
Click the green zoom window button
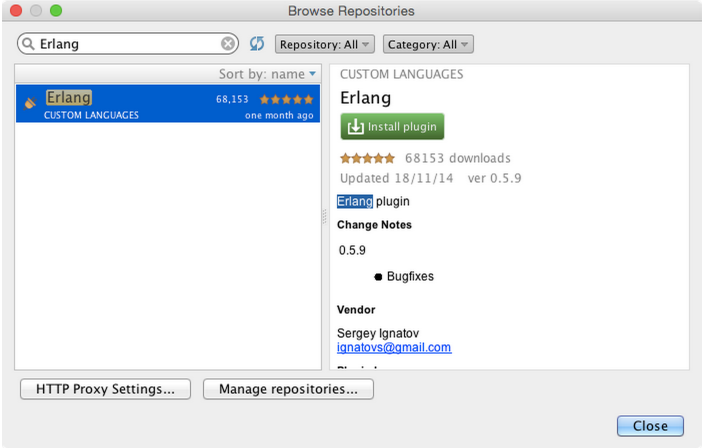pyautogui.click(x=56, y=10)
